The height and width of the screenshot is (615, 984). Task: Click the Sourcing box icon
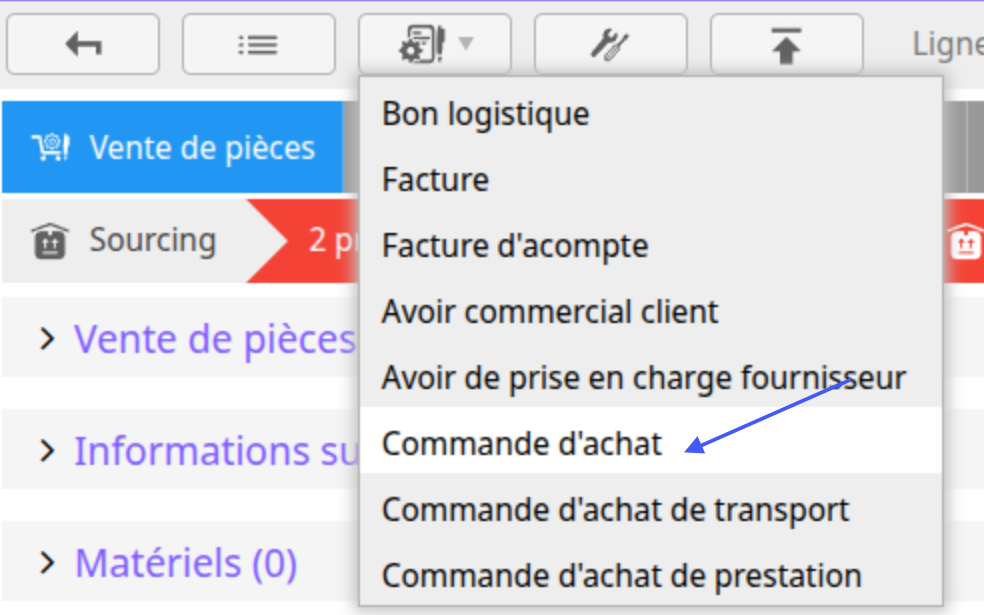pos(50,240)
